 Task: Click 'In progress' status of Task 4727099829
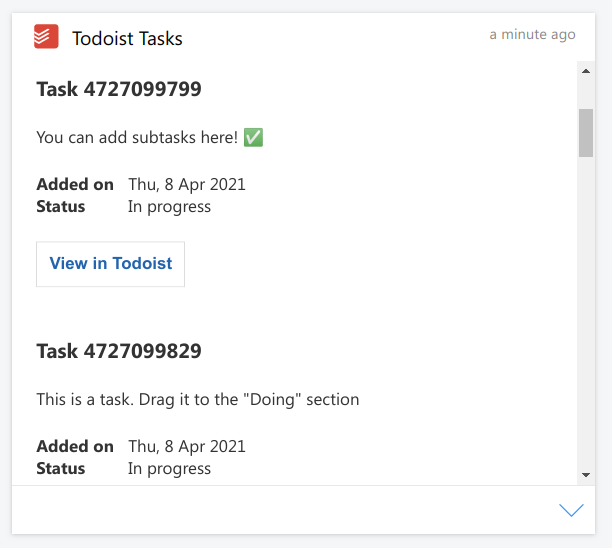click(169, 469)
